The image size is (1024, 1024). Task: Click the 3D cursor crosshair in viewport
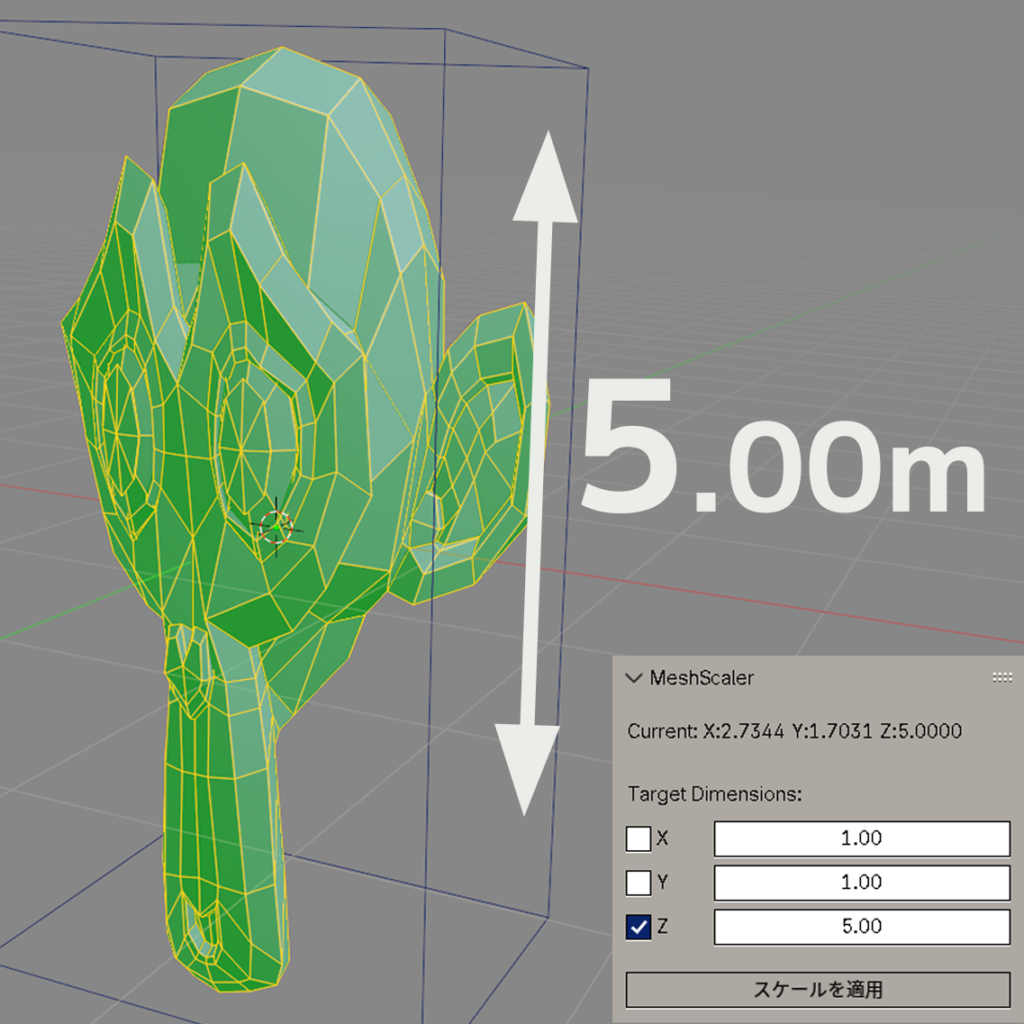tap(275, 527)
